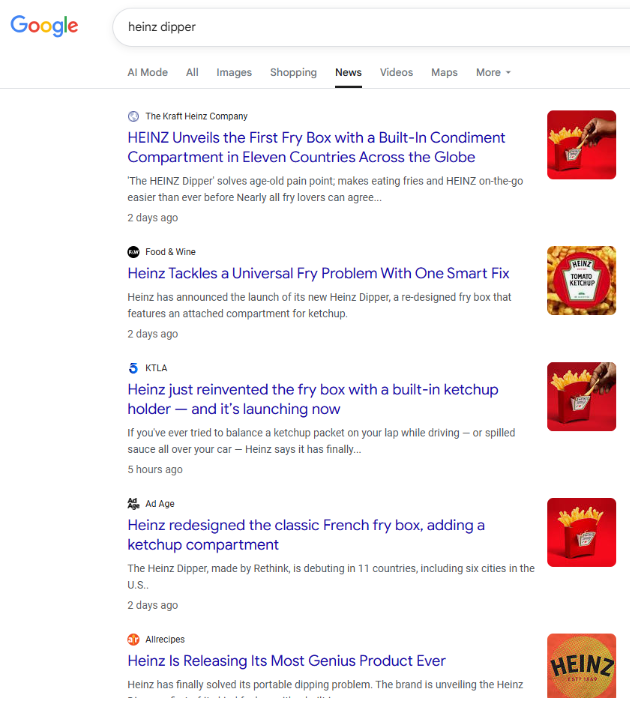
Task: Switch to the Shopping tab
Action: 293,72
